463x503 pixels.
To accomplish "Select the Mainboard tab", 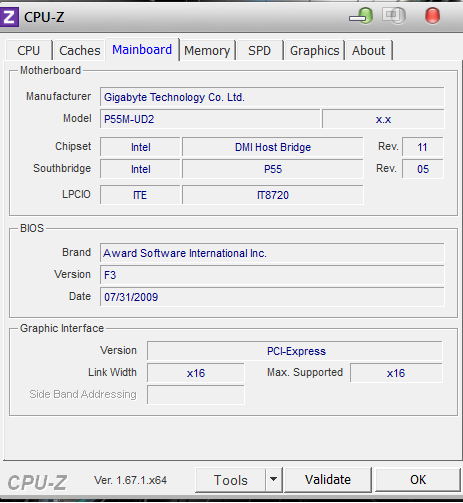I will tap(142, 50).
